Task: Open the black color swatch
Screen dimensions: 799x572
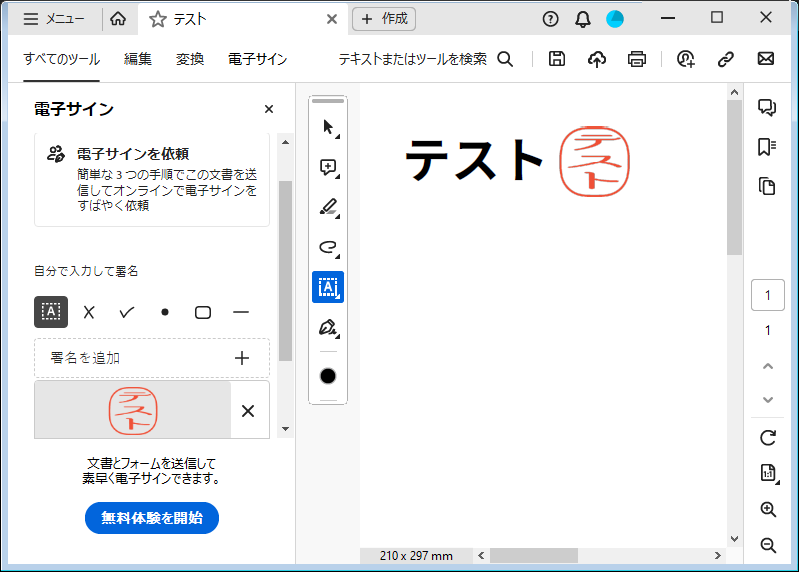Action: (x=328, y=376)
